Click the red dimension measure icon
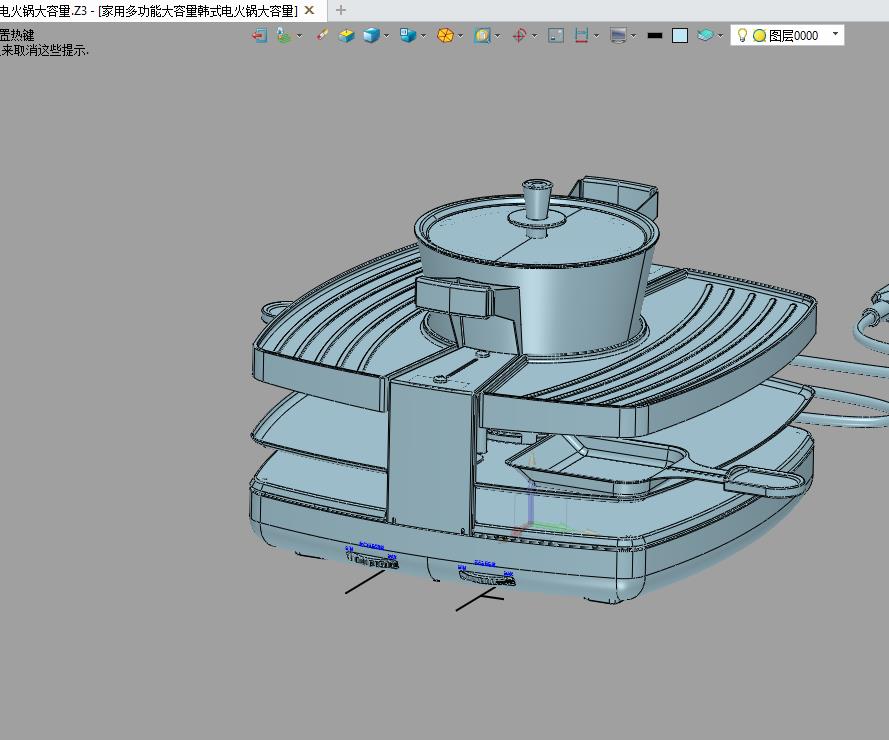This screenshot has width=889, height=740. click(581, 35)
